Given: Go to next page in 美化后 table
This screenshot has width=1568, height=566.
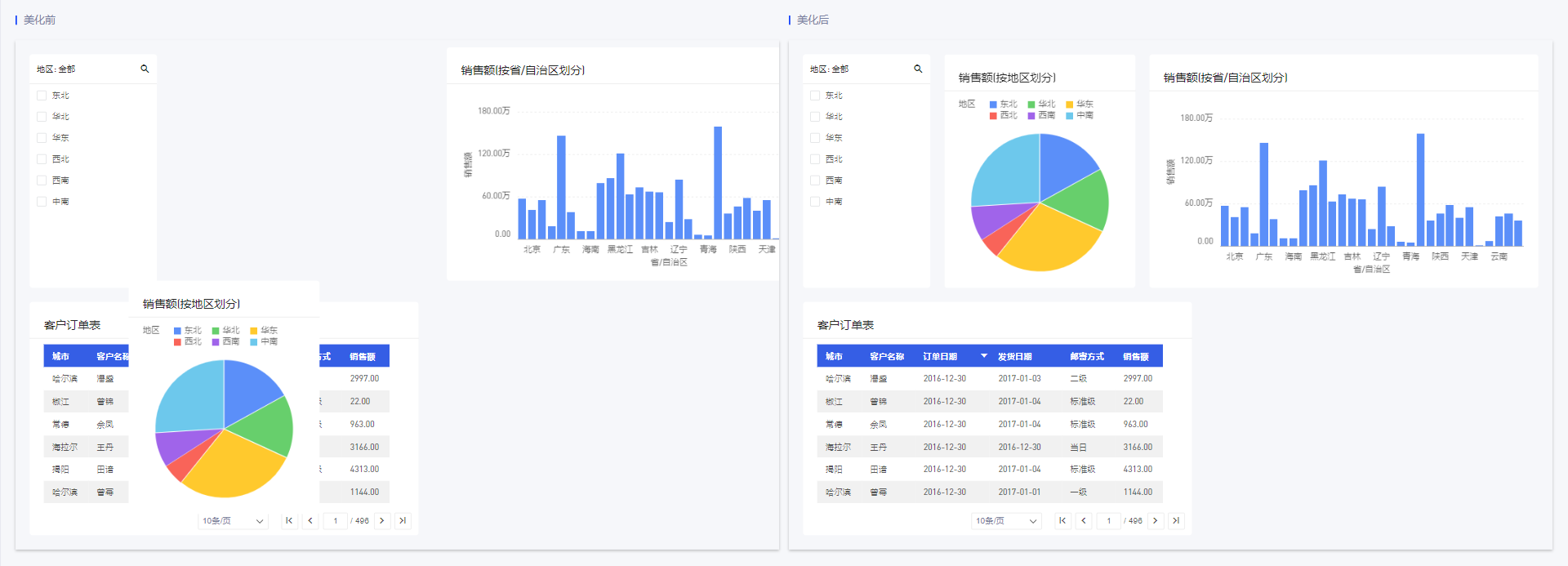Looking at the screenshot, I should (x=1155, y=520).
